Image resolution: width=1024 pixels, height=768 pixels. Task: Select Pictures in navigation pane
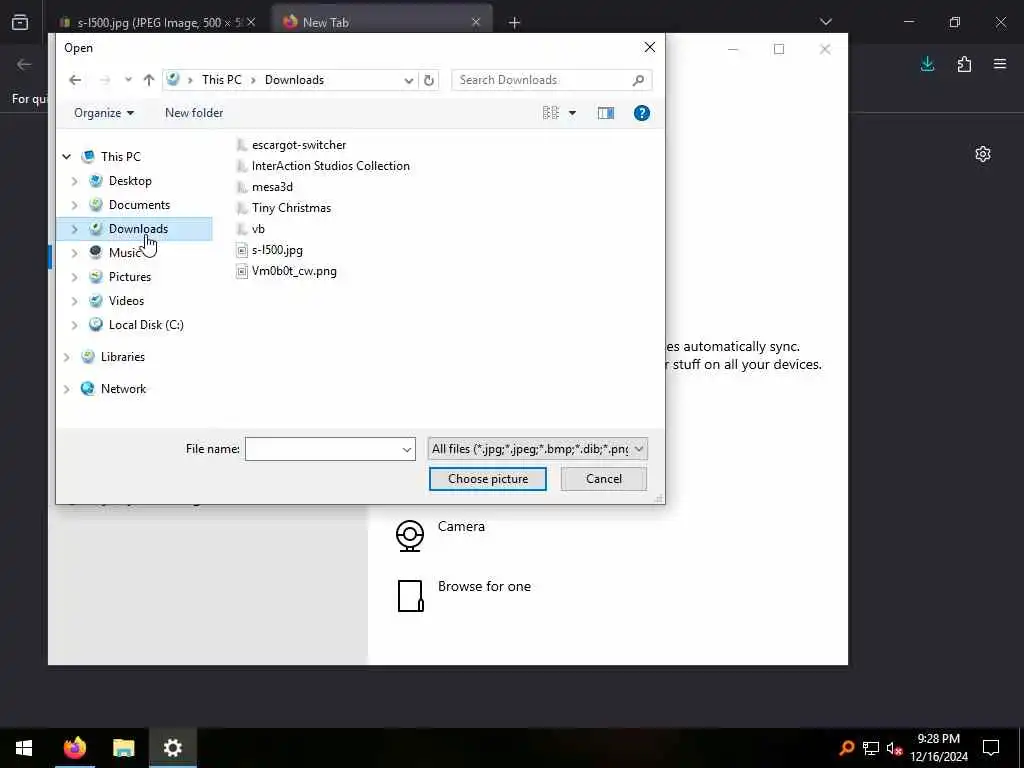pyautogui.click(x=129, y=277)
